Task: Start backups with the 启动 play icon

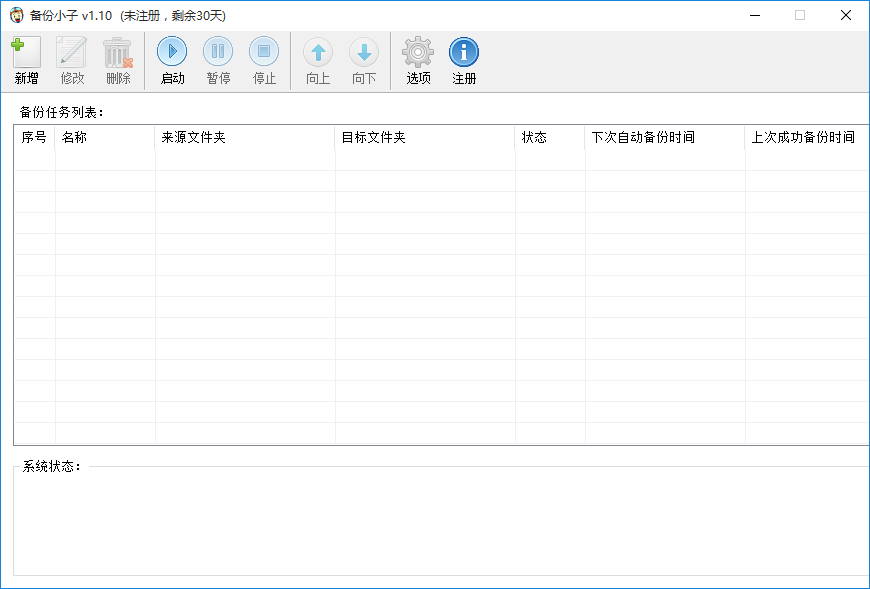Action: click(172, 52)
